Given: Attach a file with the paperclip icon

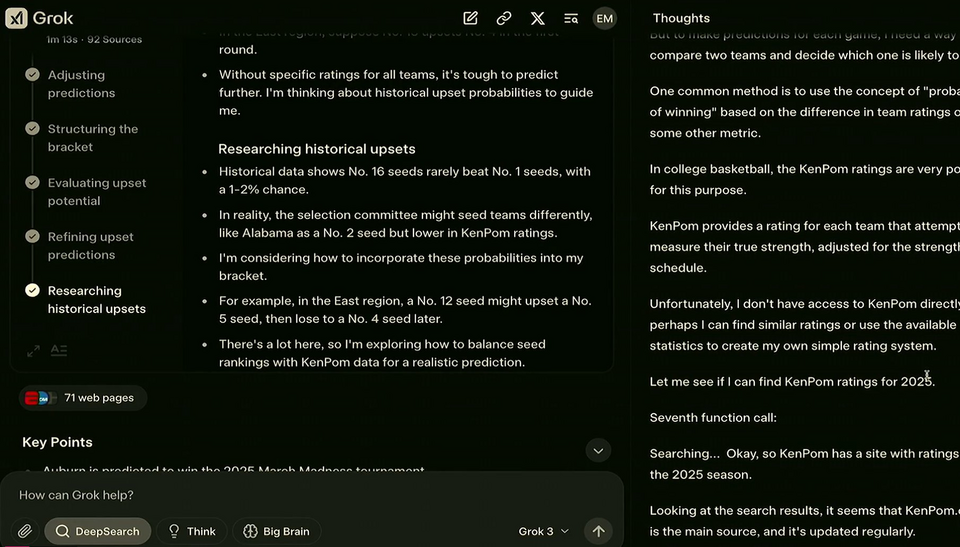Looking at the screenshot, I should click(24, 531).
